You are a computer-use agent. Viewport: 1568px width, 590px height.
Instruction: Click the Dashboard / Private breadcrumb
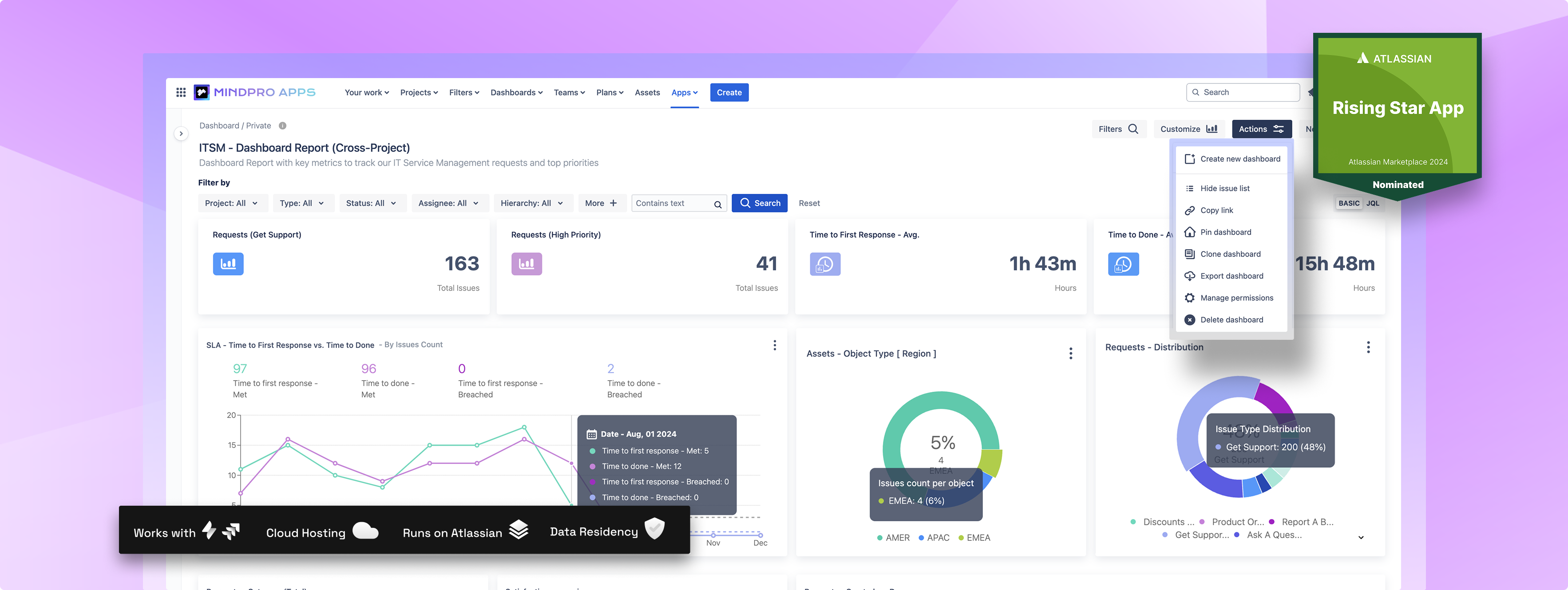tap(235, 126)
